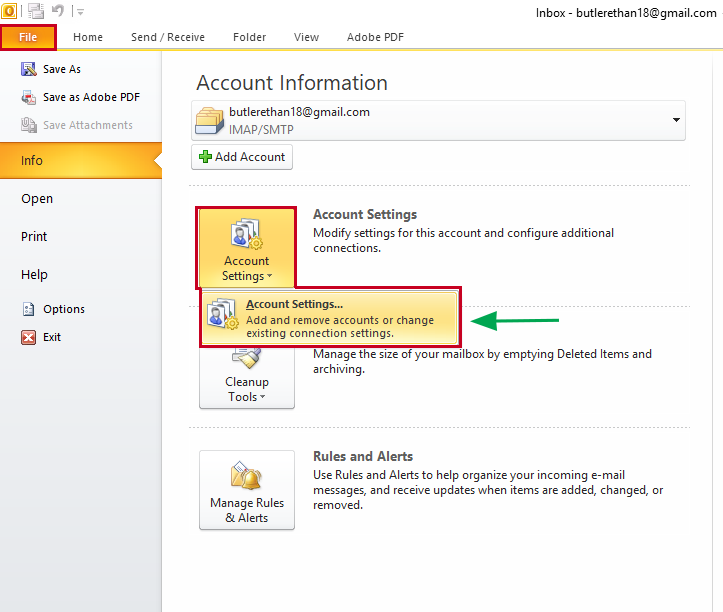Open Manage Rules & Alerts button label

click(247, 511)
